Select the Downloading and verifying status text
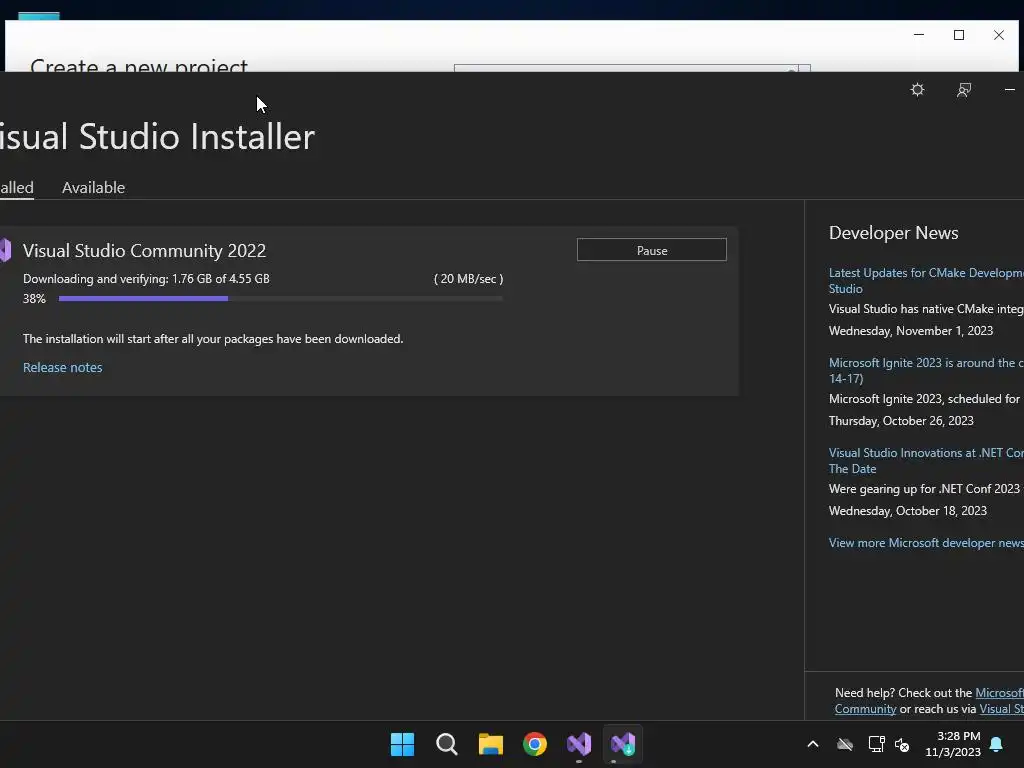The height and width of the screenshot is (768, 1024). tap(146, 279)
